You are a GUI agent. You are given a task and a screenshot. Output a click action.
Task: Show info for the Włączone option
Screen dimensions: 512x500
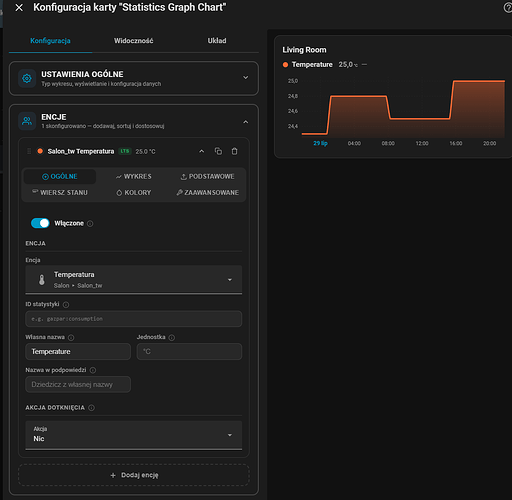tap(90, 224)
